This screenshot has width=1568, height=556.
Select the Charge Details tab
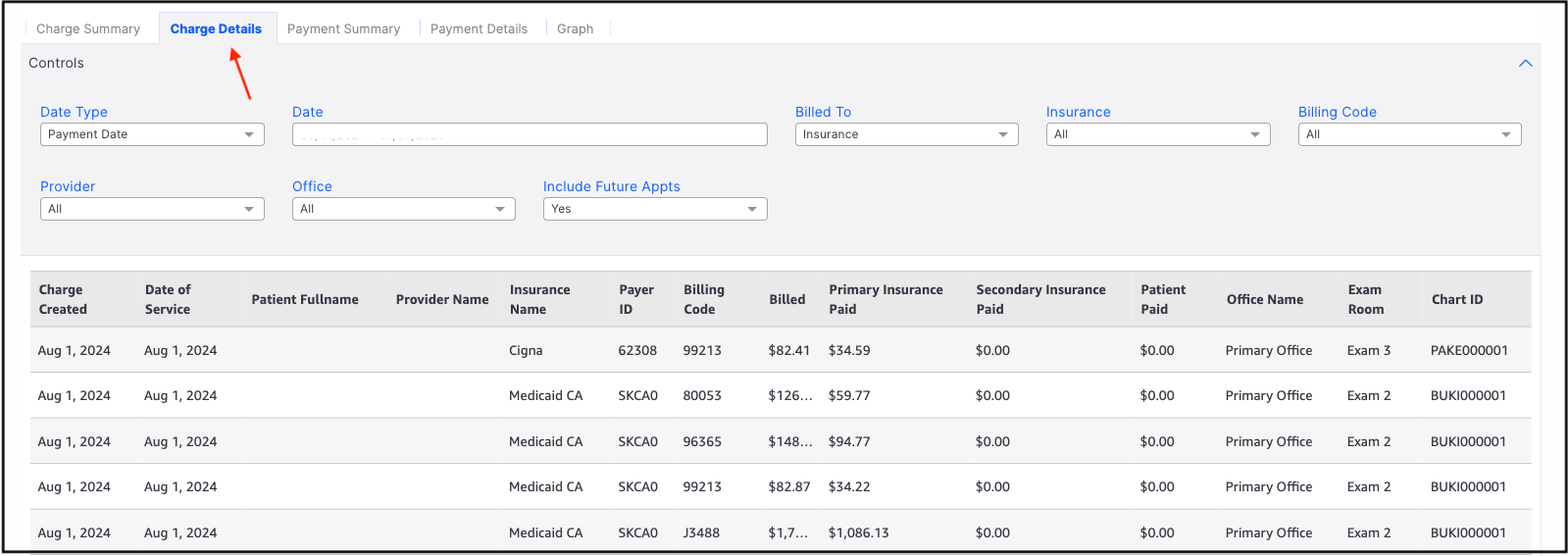[216, 29]
